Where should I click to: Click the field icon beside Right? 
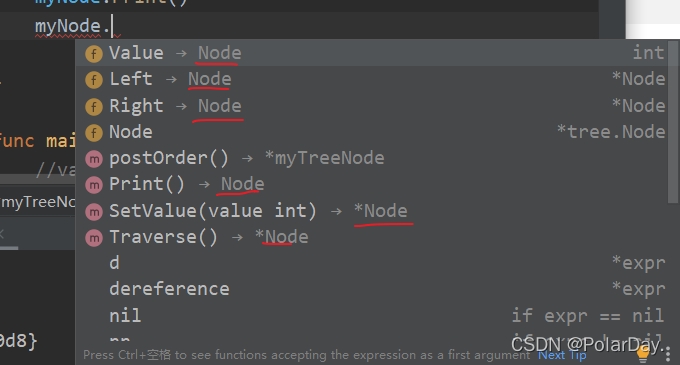tap(94, 107)
